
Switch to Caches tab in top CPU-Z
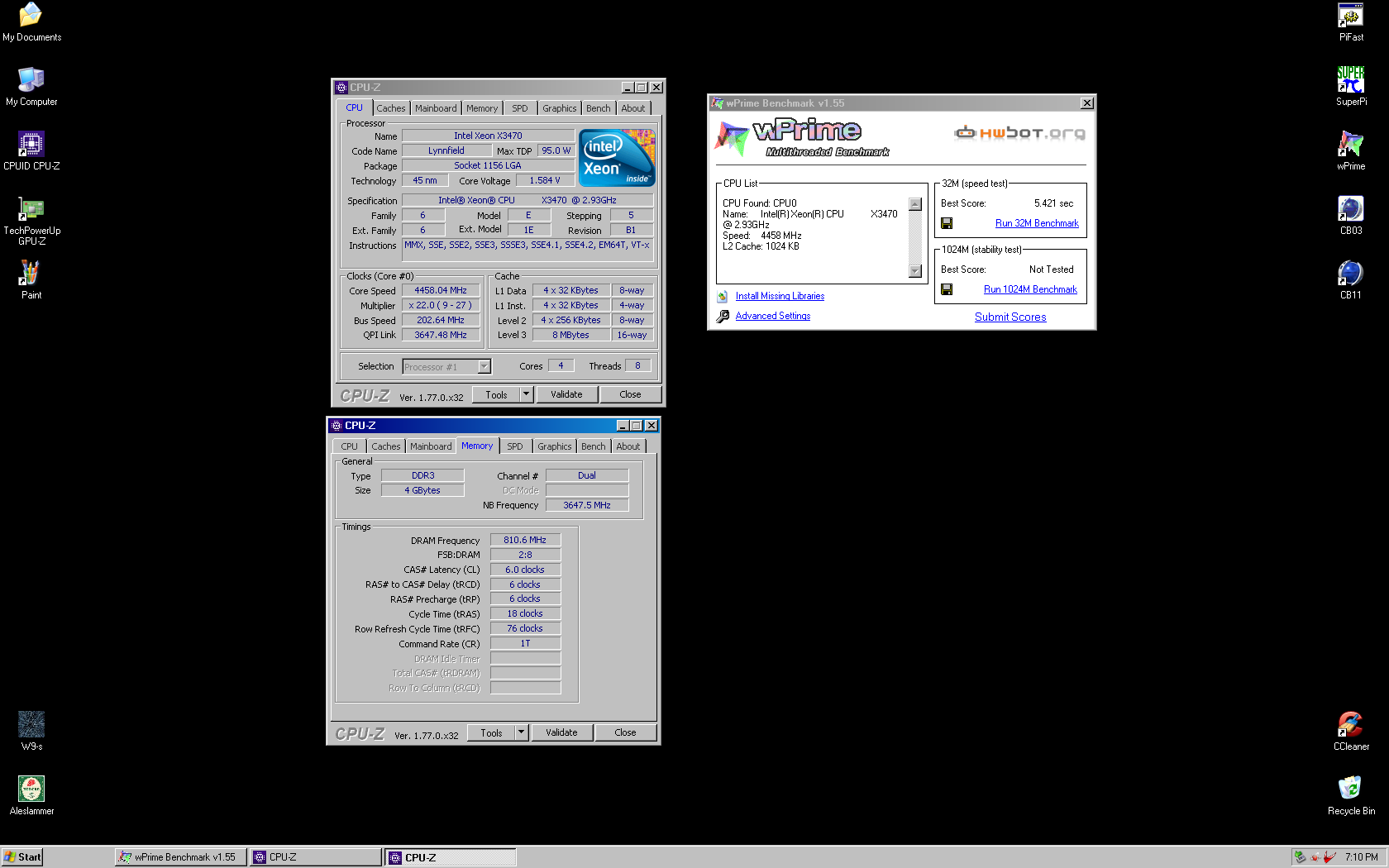pyautogui.click(x=391, y=108)
